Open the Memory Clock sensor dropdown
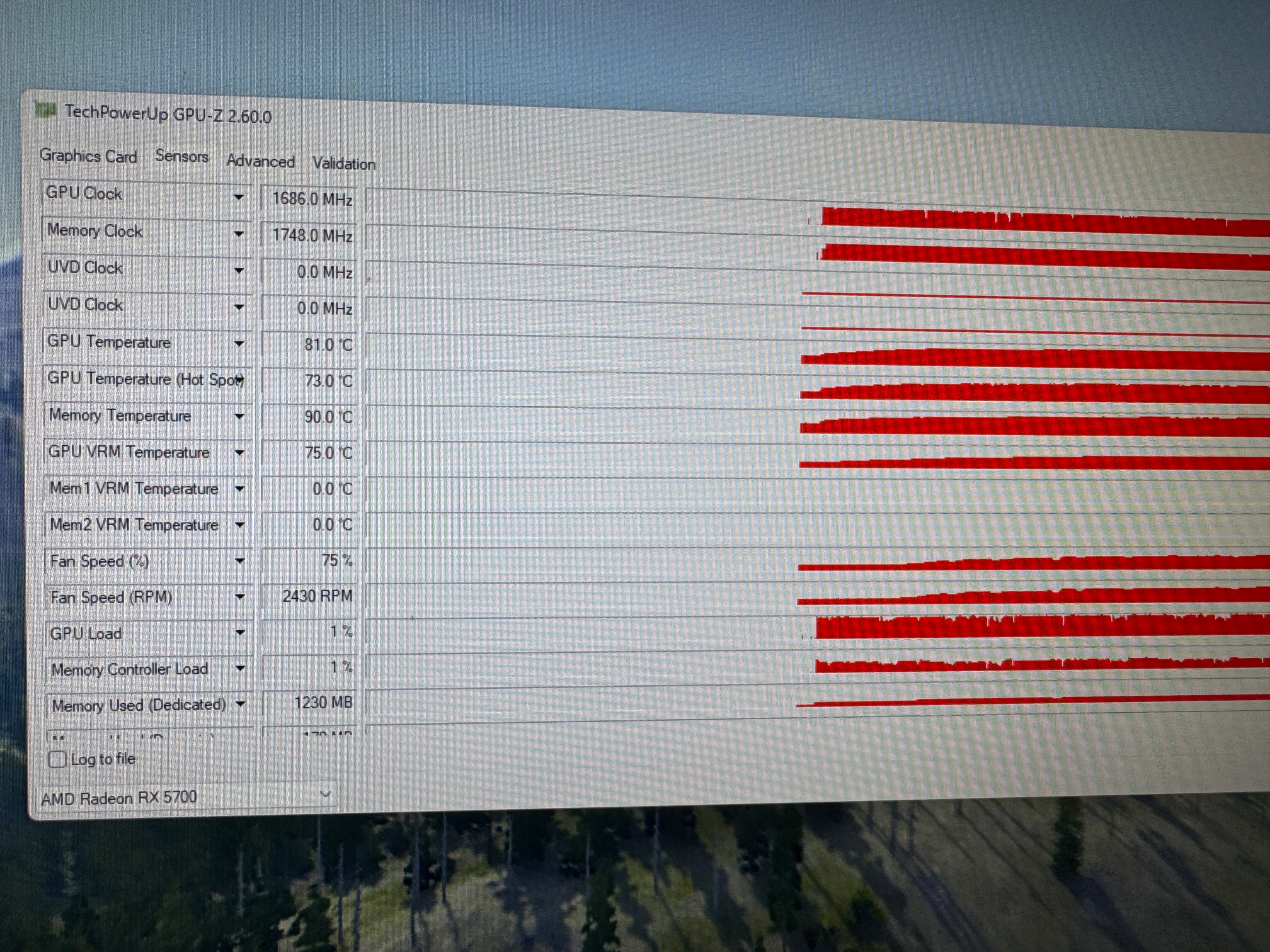Viewport: 1270px width, 952px height. [x=239, y=234]
